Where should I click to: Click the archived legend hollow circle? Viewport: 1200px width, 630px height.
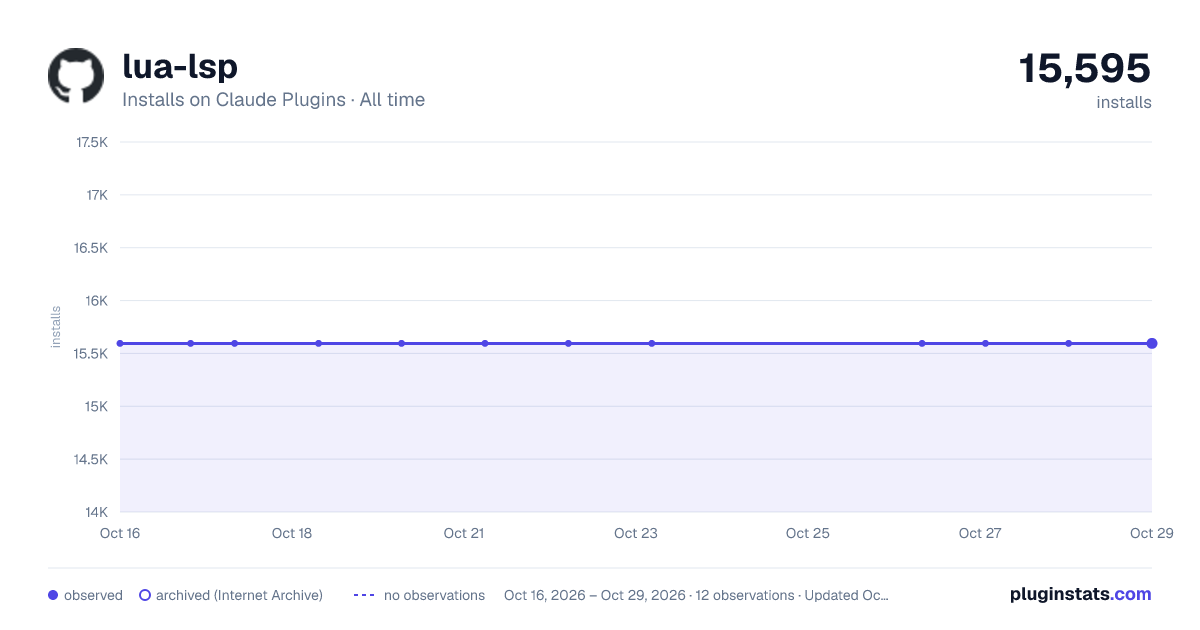145,595
